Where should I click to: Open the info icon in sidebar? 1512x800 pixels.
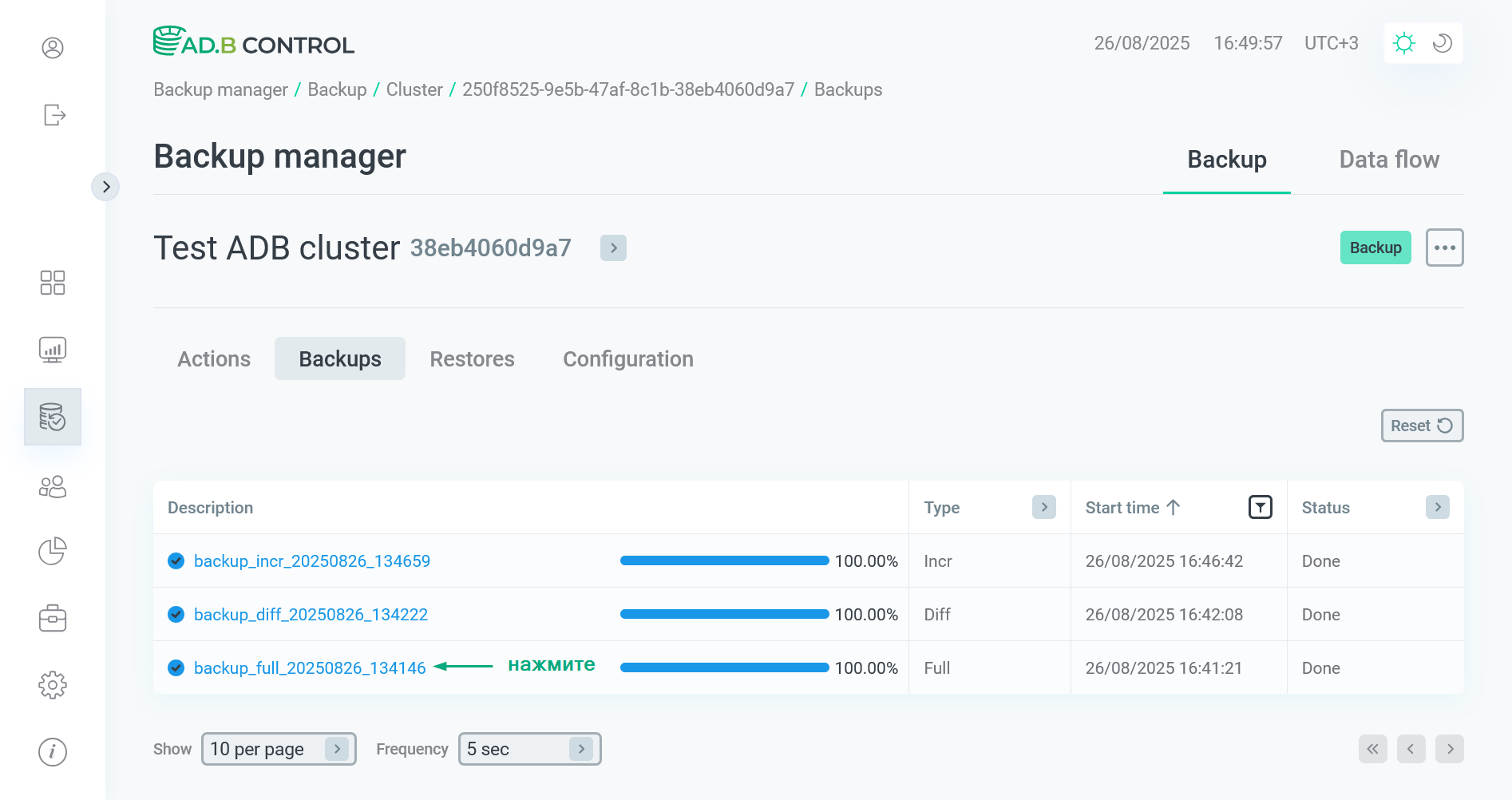tap(53, 752)
